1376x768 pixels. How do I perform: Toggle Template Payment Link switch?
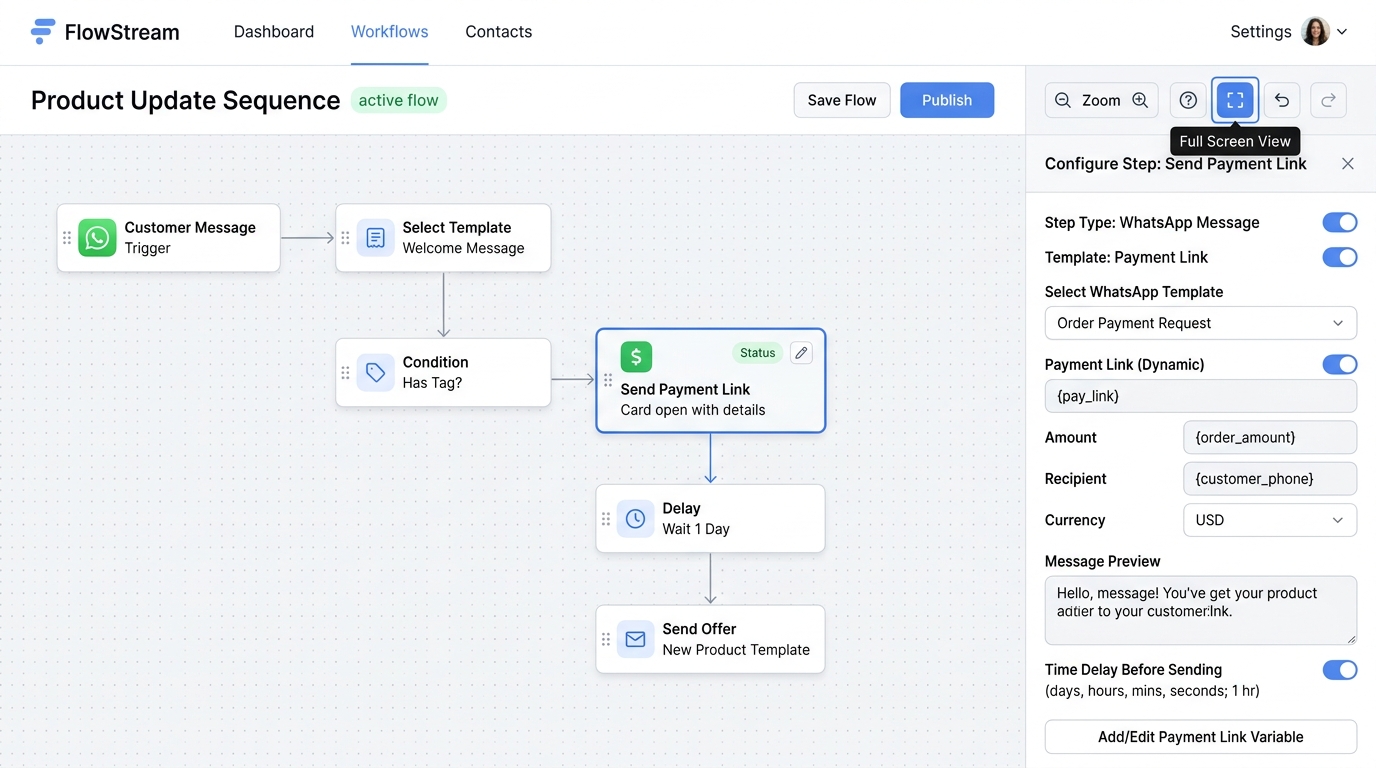coord(1340,257)
